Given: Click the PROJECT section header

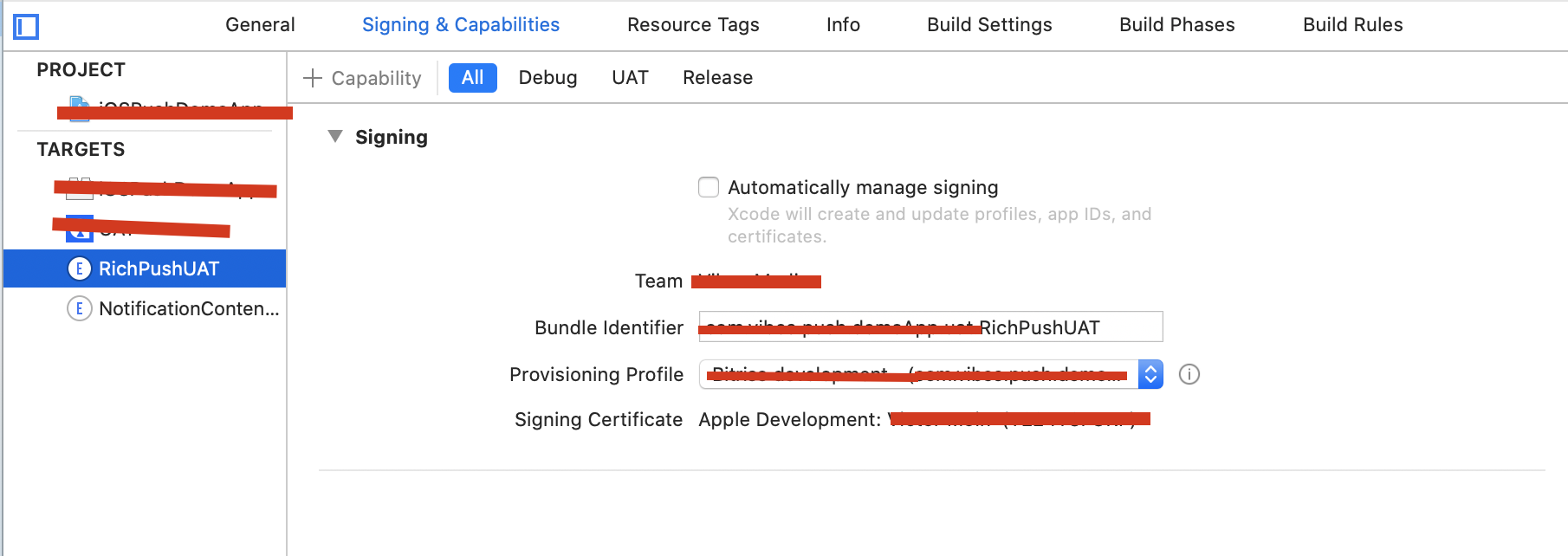Looking at the screenshot, I should point(81,69).
